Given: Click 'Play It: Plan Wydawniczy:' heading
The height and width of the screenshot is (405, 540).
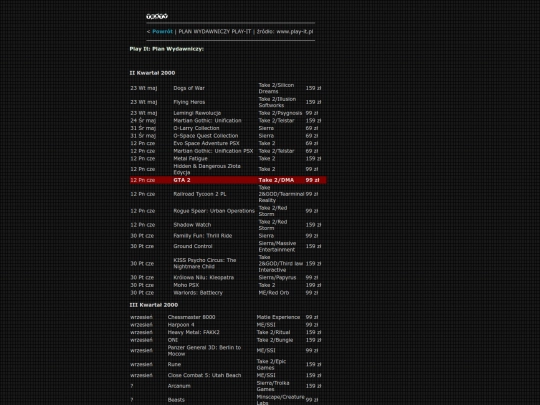Looking at the screenshot, I should click(x=167, y=49).
